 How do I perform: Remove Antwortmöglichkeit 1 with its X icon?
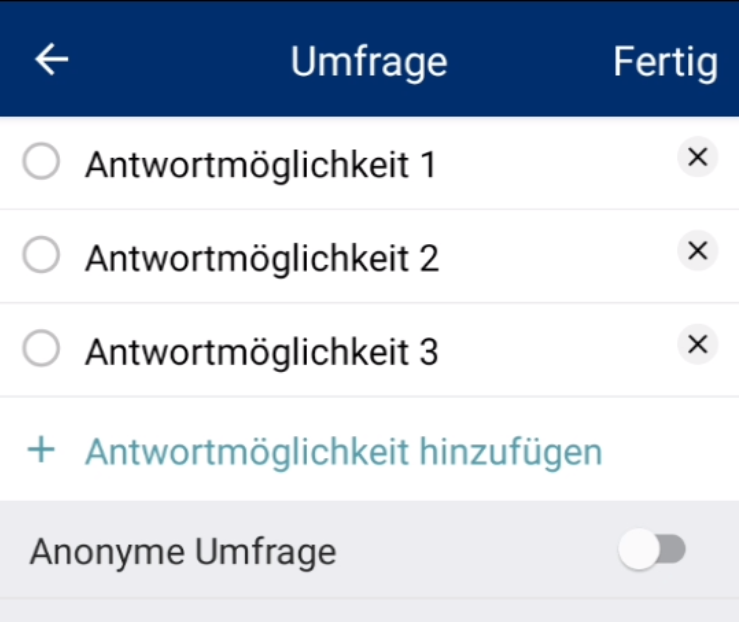point(698,157)
